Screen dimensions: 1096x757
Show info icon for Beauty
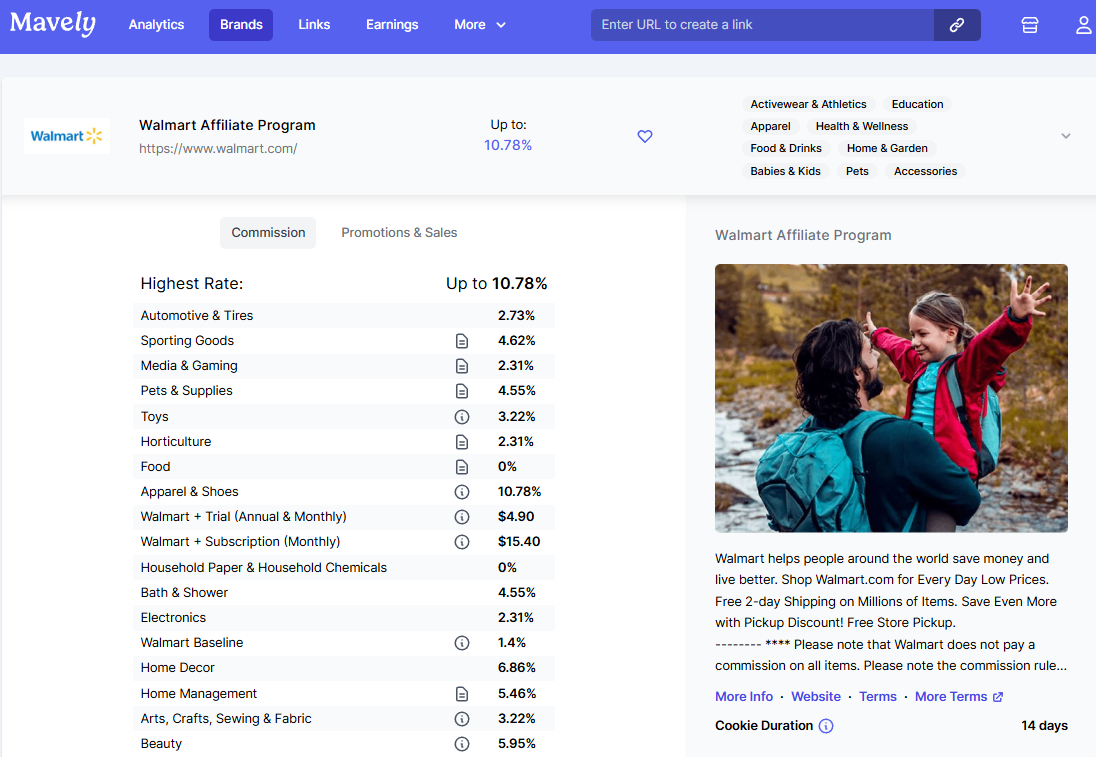tap(461, 744)
